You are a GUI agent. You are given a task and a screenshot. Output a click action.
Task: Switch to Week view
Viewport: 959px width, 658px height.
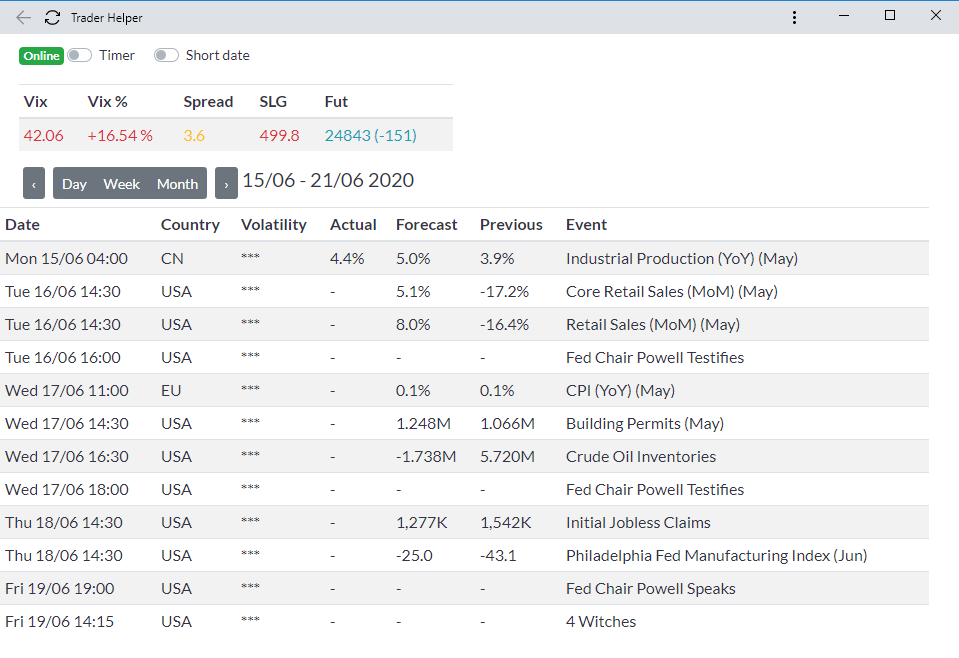[x=122, y=184]
